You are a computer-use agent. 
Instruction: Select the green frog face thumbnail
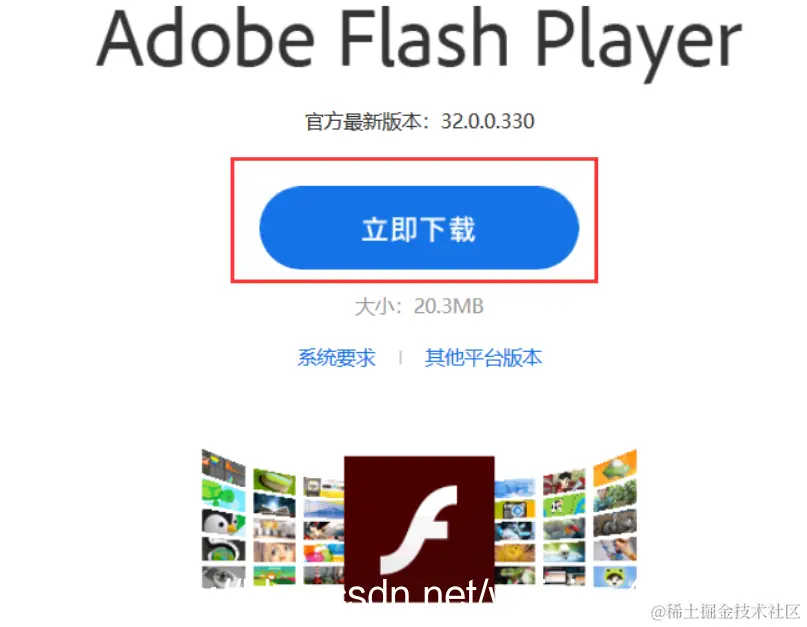click(x=615, y=577)
